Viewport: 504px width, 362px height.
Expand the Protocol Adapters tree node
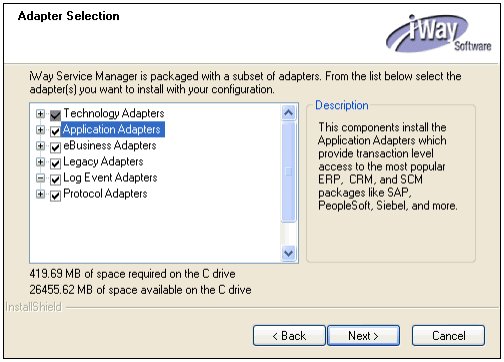[x=40, y=194]
